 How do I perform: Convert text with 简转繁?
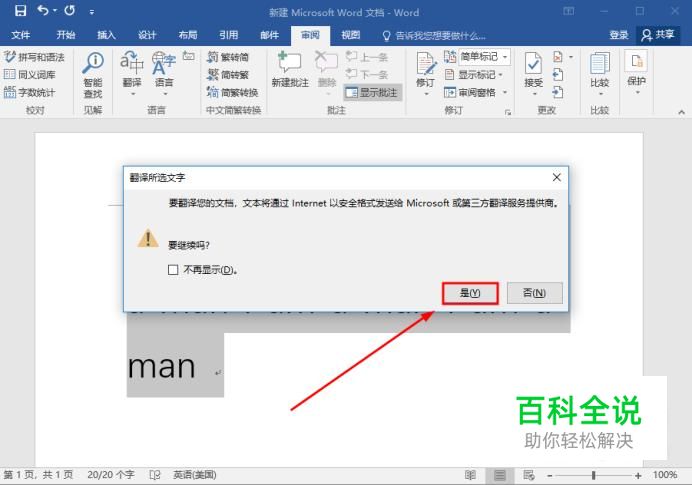pos(228,75)
